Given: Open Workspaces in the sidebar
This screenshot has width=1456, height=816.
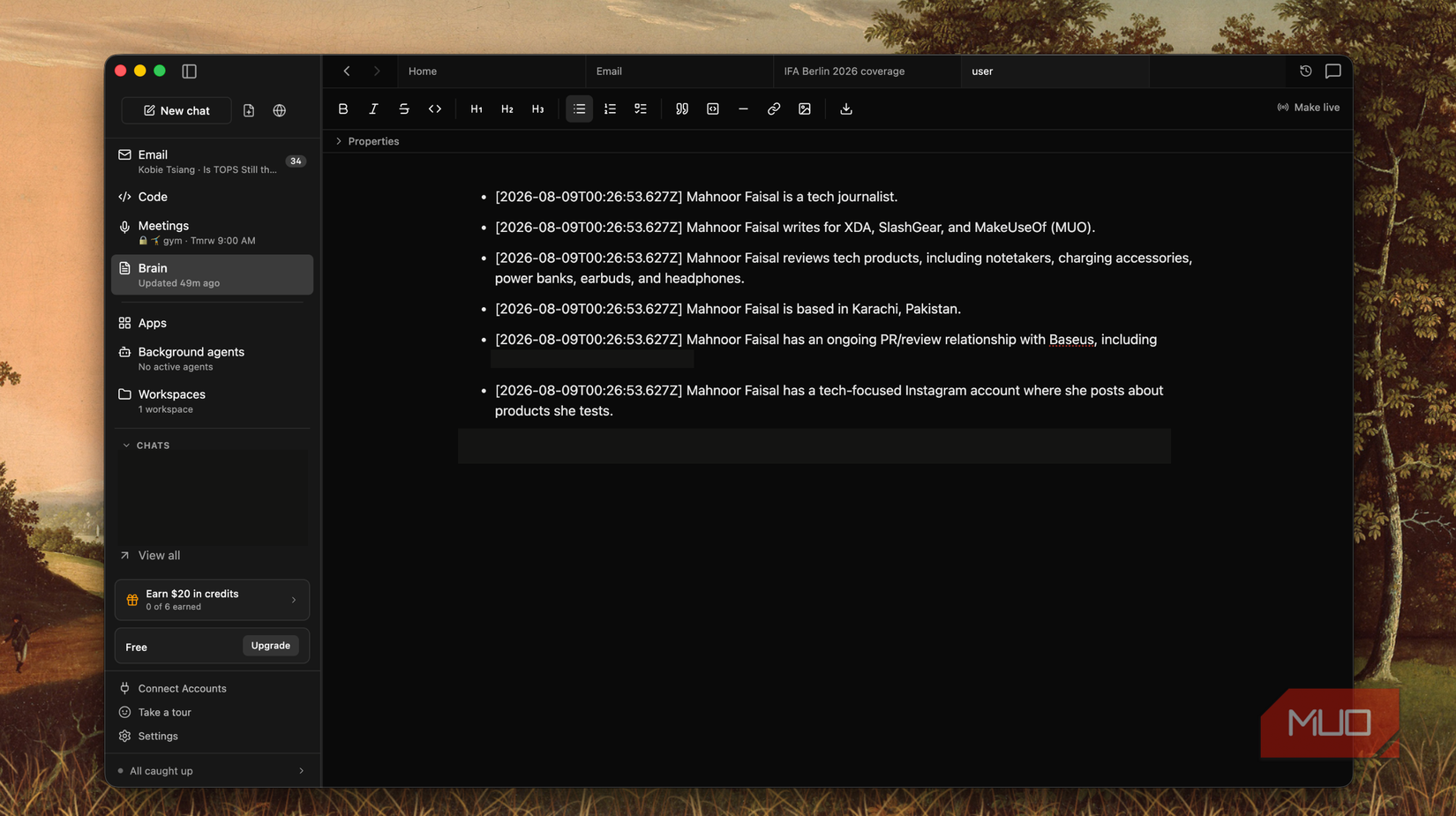Looking at the screenshot, I should [x=212, y=401].
